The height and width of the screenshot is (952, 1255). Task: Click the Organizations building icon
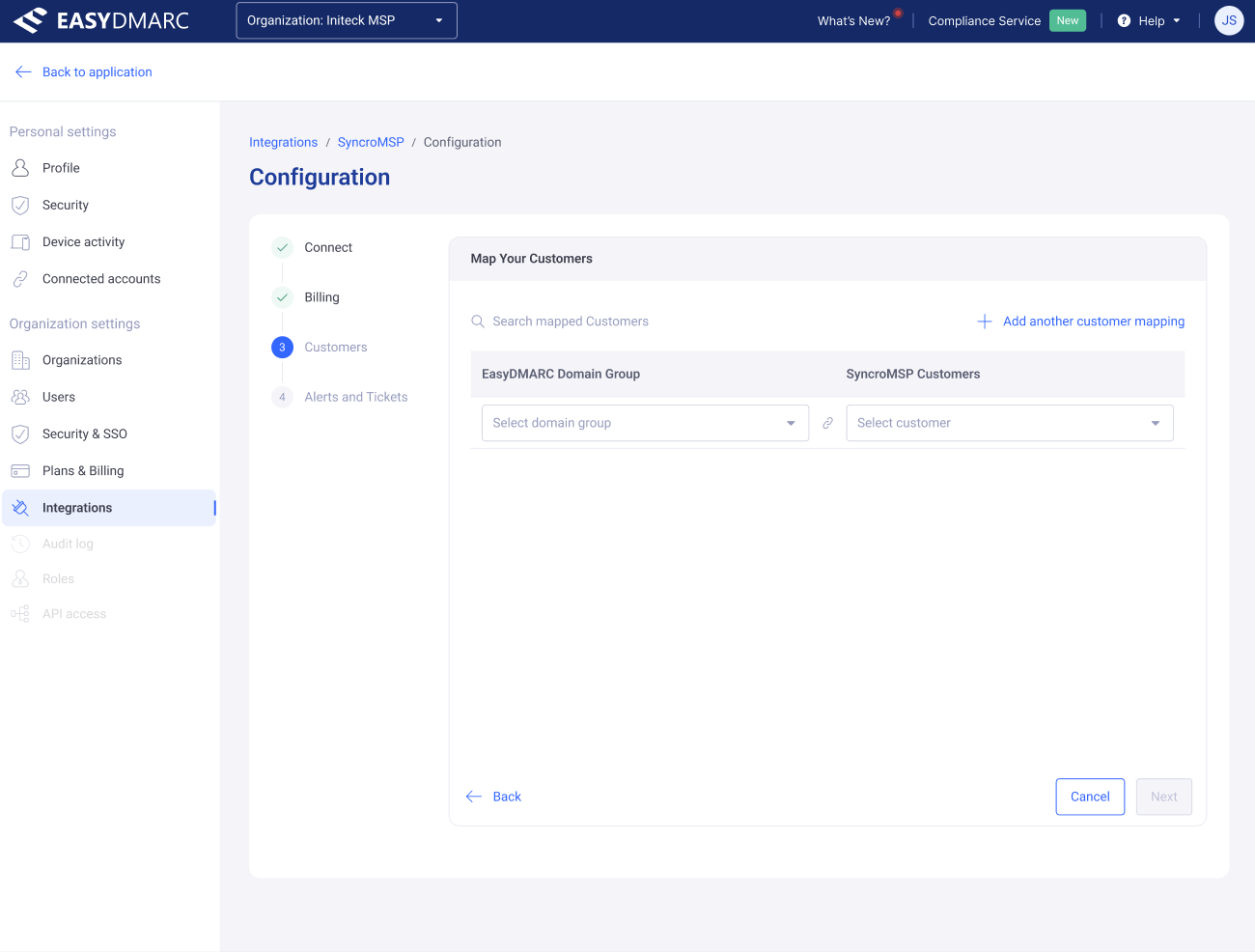(x=20, y=360)
